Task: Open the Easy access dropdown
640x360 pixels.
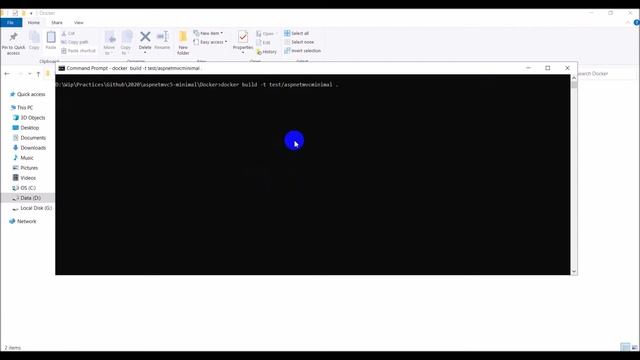Action: (x=211, y=42)
